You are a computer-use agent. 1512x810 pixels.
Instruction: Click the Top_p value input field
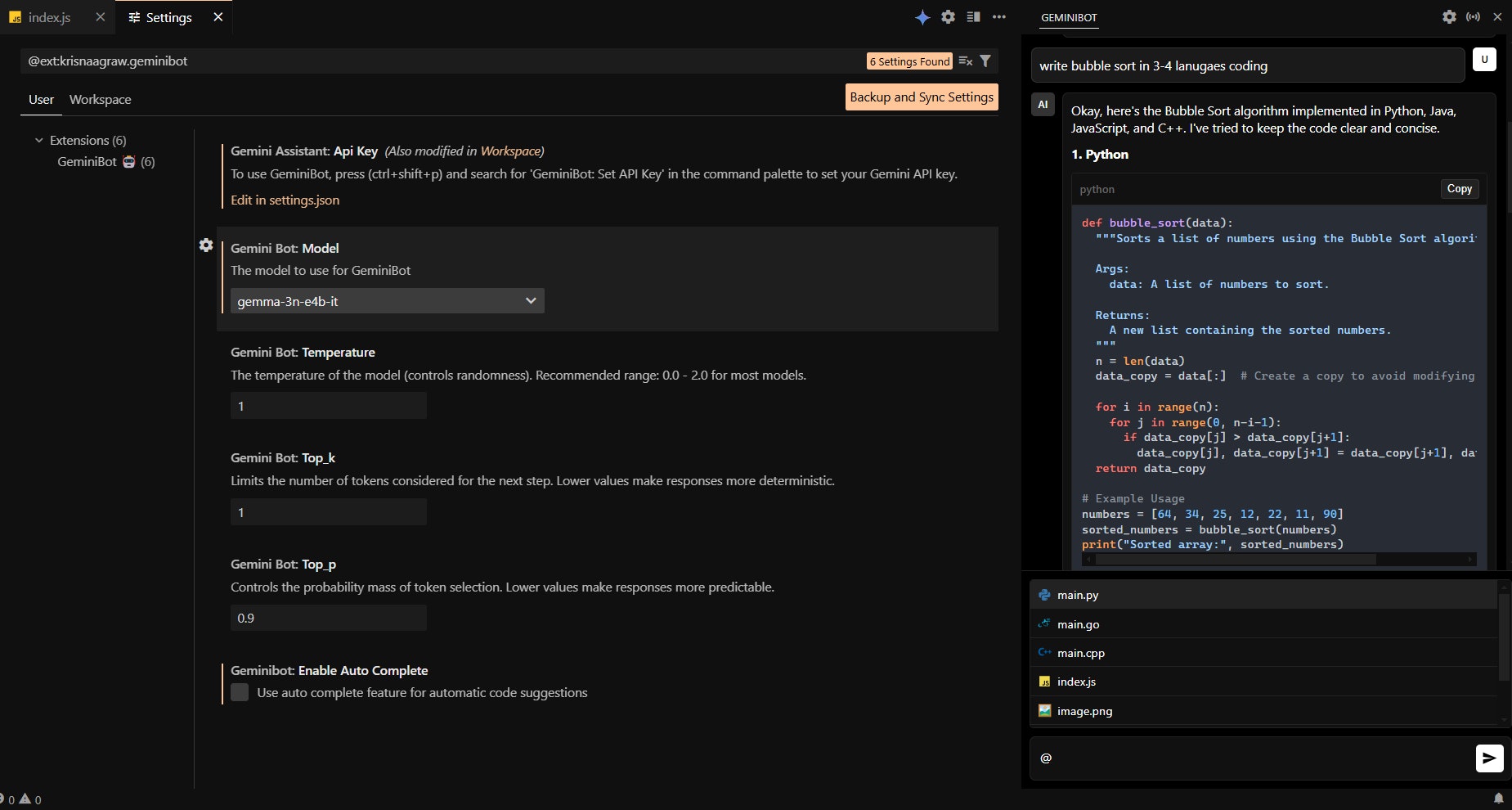tap(328, 618)
